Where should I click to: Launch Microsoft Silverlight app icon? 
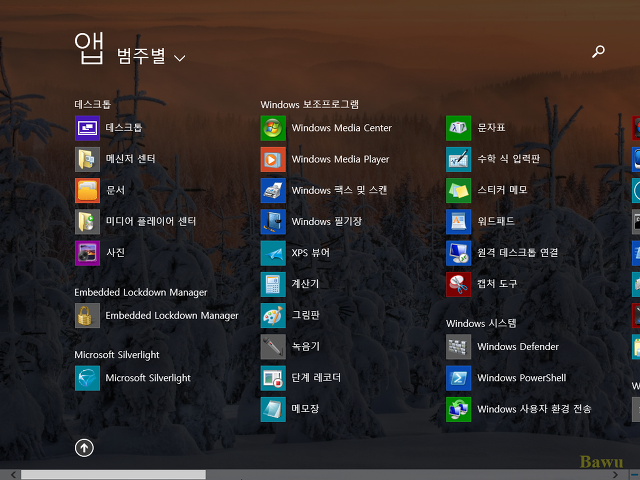(87, 378)
